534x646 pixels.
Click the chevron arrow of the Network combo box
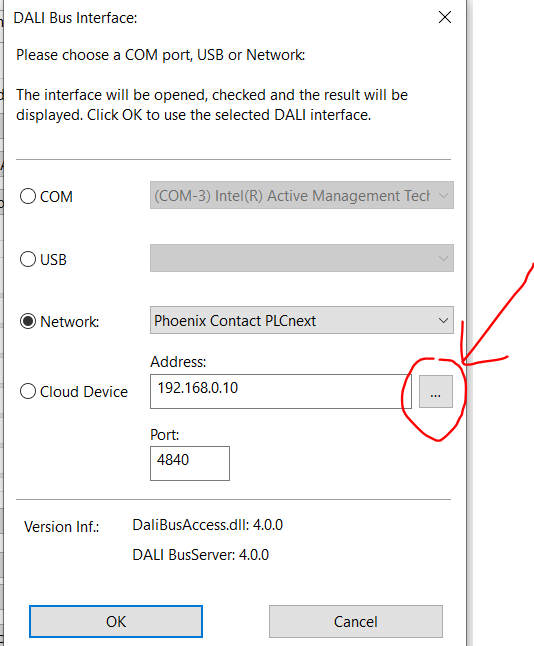coord(443,320)
